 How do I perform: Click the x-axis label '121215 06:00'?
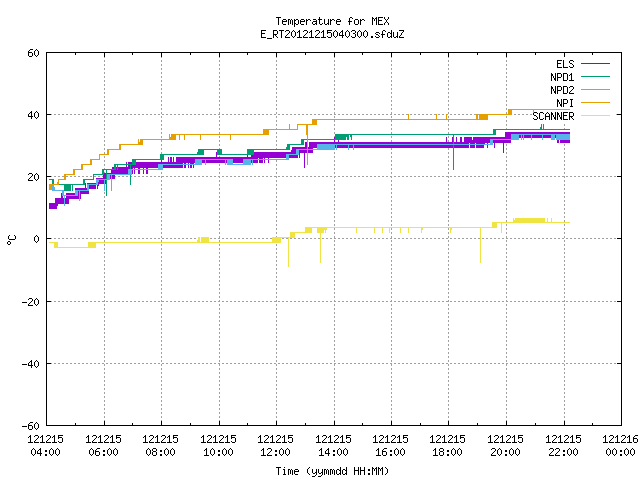pyautogui.click(x=103, y=446)
